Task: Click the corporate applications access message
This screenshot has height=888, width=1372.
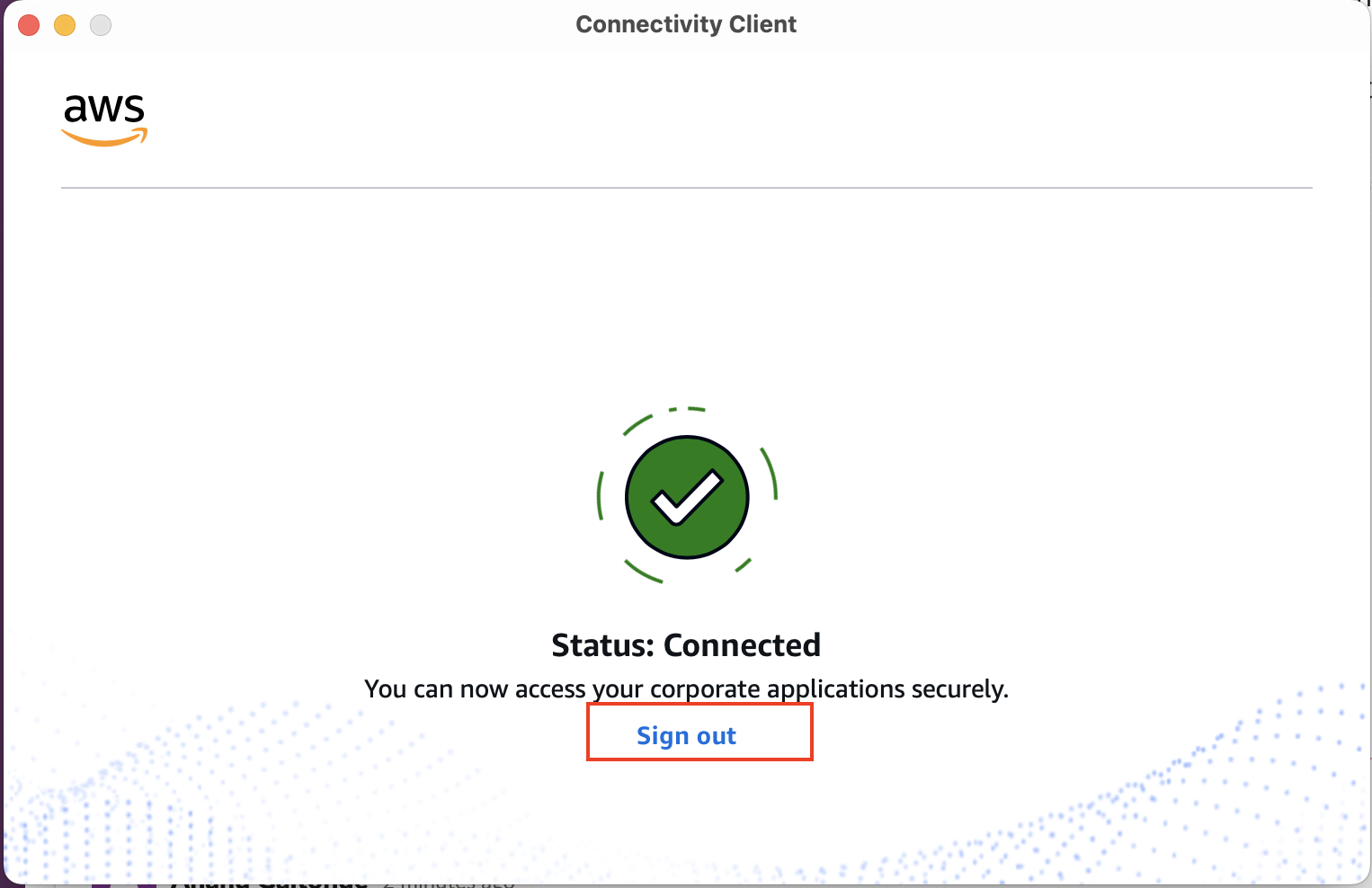Action: click(x=686, y=689)
